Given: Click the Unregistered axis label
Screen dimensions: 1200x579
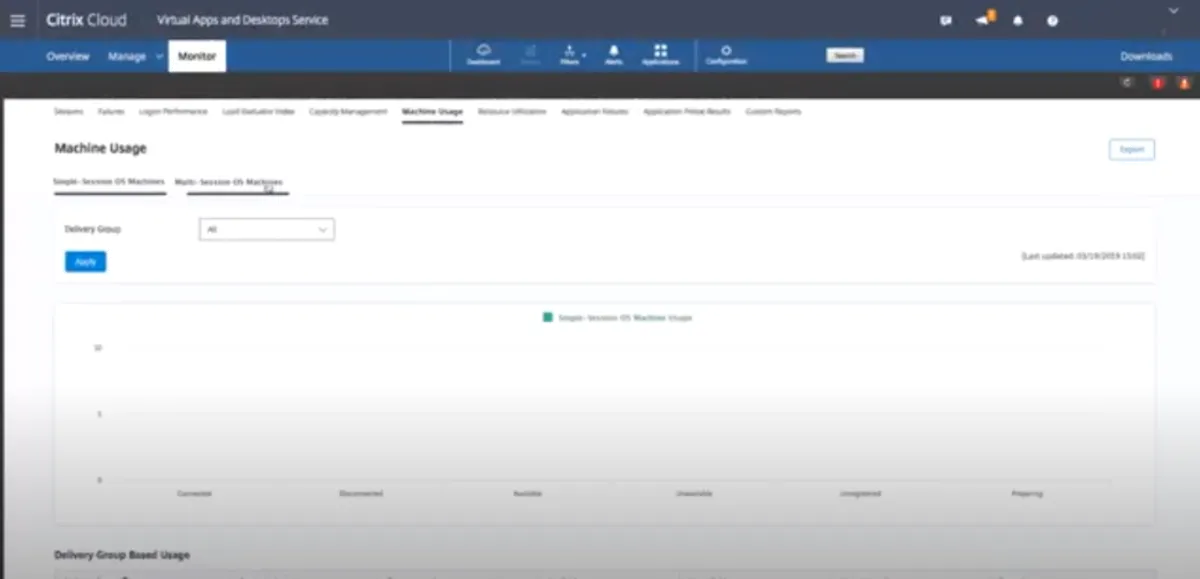Looking at the screenshot, I should click(x=860, y=493).
